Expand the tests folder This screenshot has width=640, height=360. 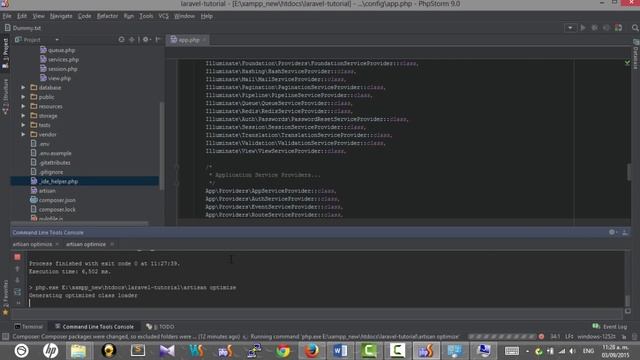[23, 125]
